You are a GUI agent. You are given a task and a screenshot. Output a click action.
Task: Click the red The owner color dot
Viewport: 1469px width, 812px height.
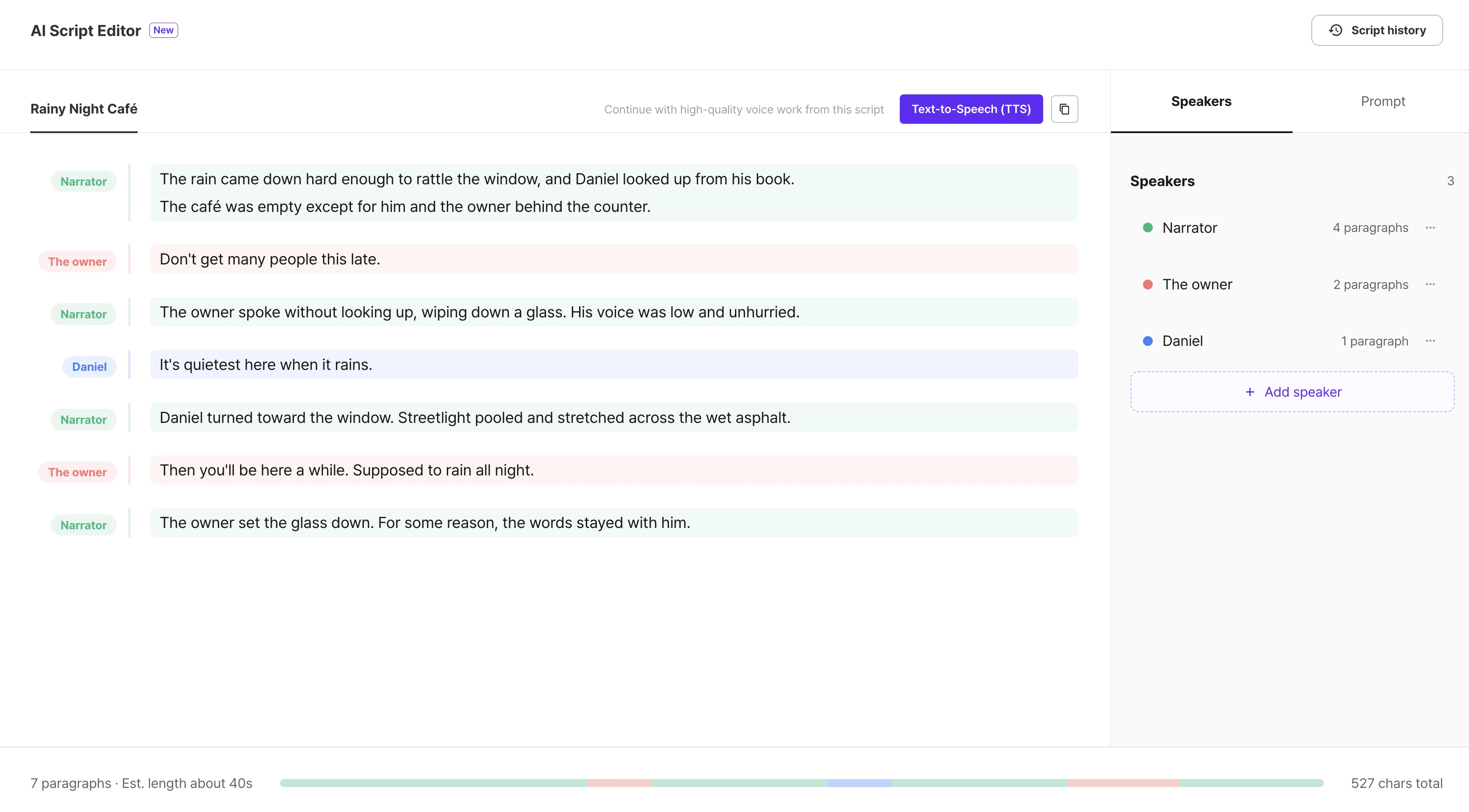tap(1147, 284)
